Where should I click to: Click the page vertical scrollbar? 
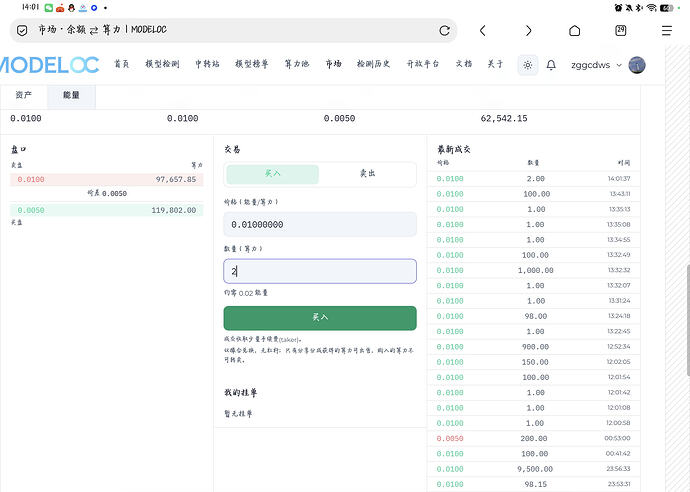687,320
